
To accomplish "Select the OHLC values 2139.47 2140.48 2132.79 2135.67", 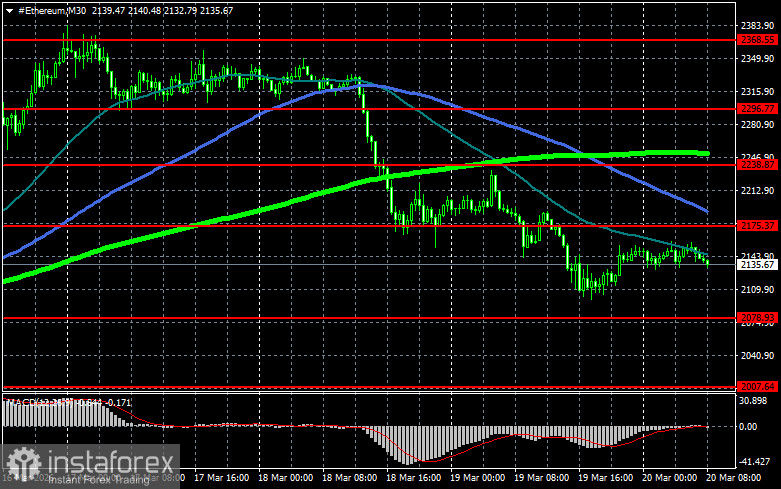I will click(x=162, y=10).
